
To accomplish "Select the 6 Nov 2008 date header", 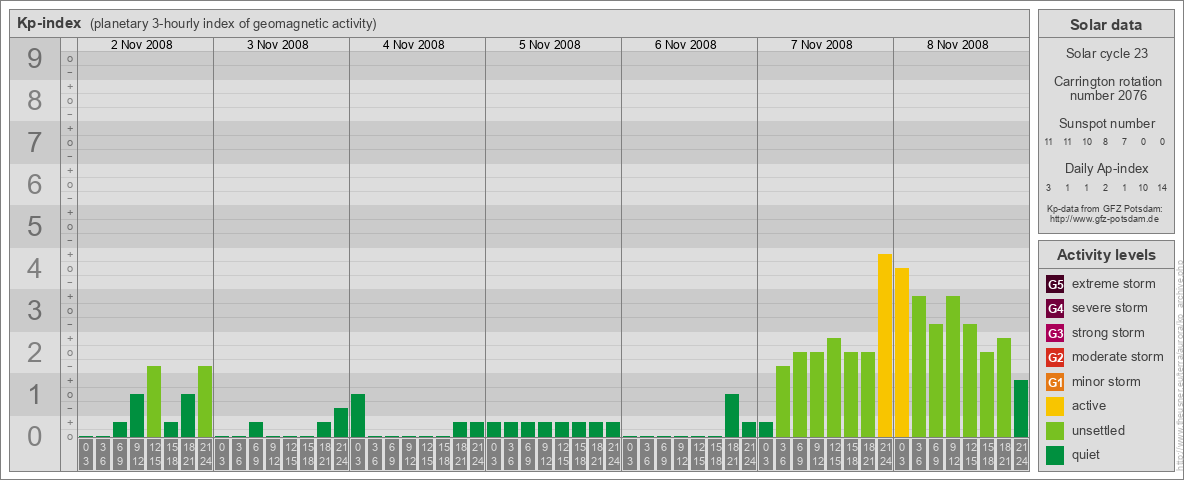I will pyautogui.click(x=685, y=45).
